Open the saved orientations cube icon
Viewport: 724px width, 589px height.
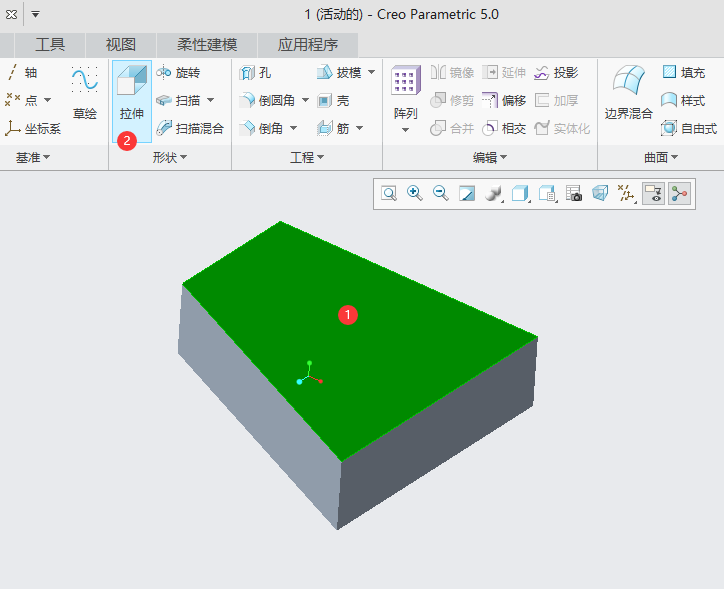coord(520,193)
